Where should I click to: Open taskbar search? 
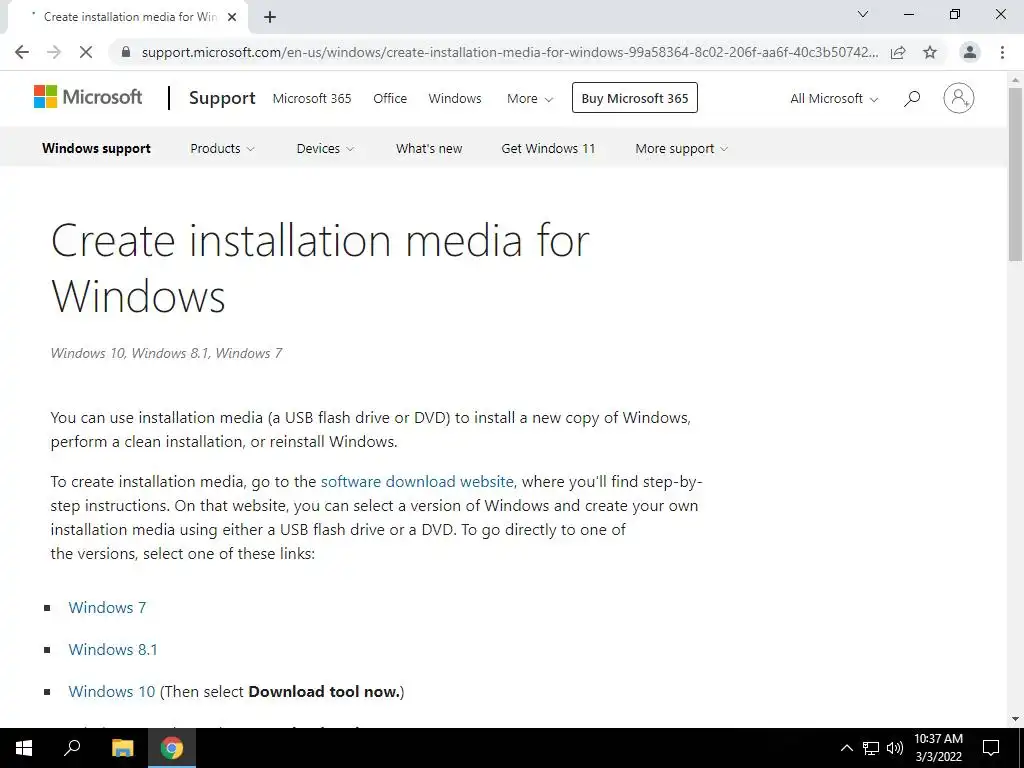point(72,748)
